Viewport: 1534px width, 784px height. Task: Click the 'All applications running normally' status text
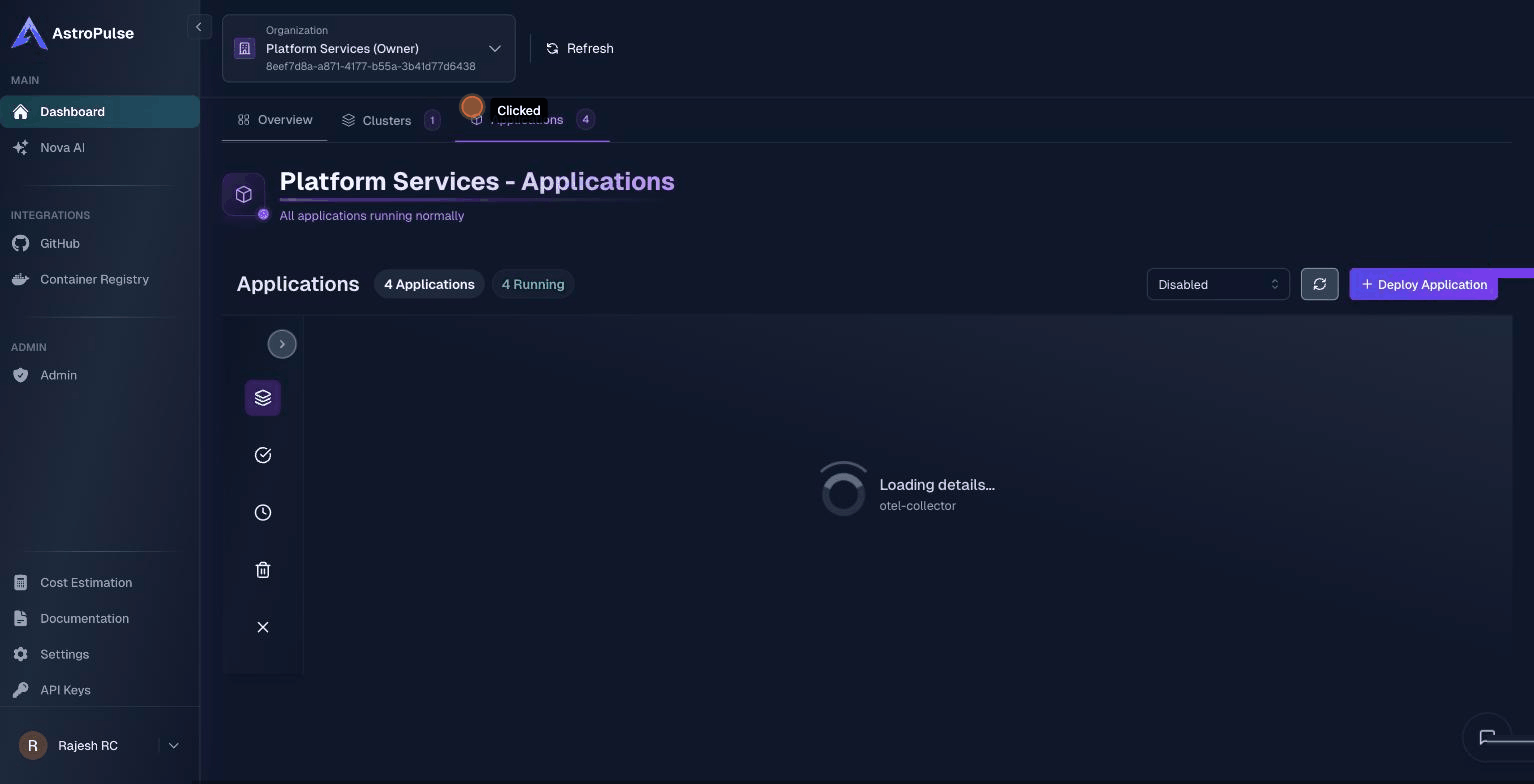(372, 215)
